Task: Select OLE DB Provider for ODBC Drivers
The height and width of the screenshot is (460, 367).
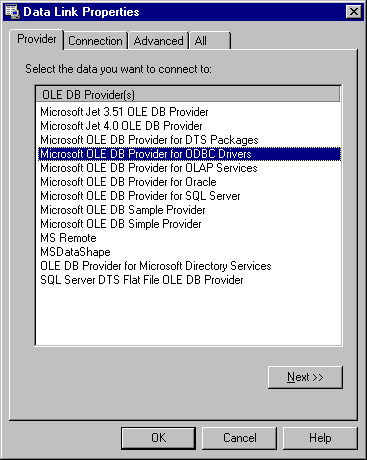Action: click(x=189, y=154)
